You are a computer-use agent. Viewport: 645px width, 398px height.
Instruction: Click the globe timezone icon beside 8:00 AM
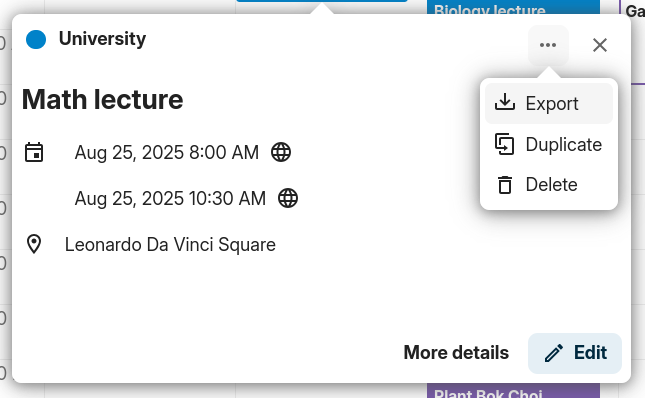pyautogui.click(x=281, y=152)
